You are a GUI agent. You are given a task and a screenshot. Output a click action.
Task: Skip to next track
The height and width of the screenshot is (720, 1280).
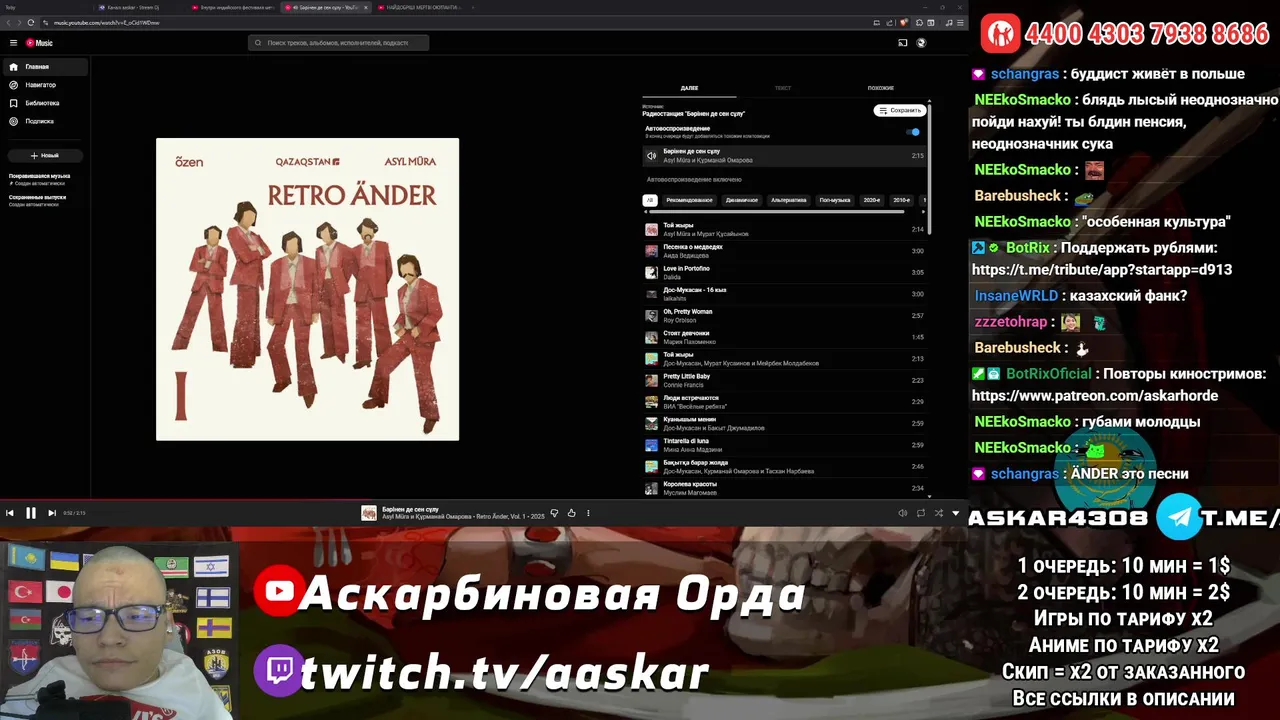[x=52, y=513]
